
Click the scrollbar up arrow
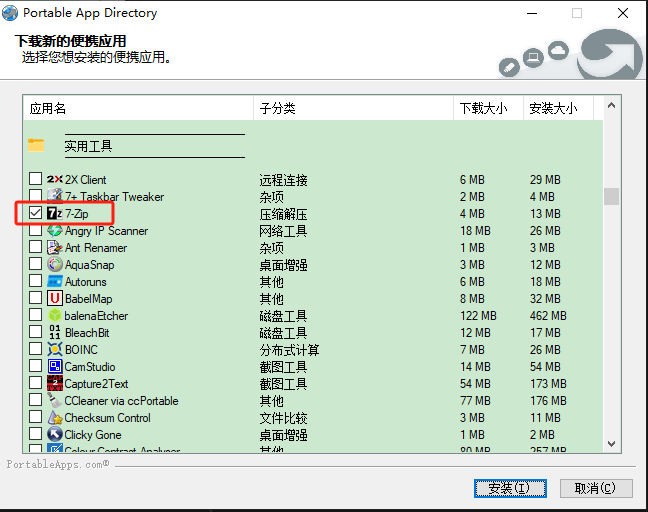(612, 106)
